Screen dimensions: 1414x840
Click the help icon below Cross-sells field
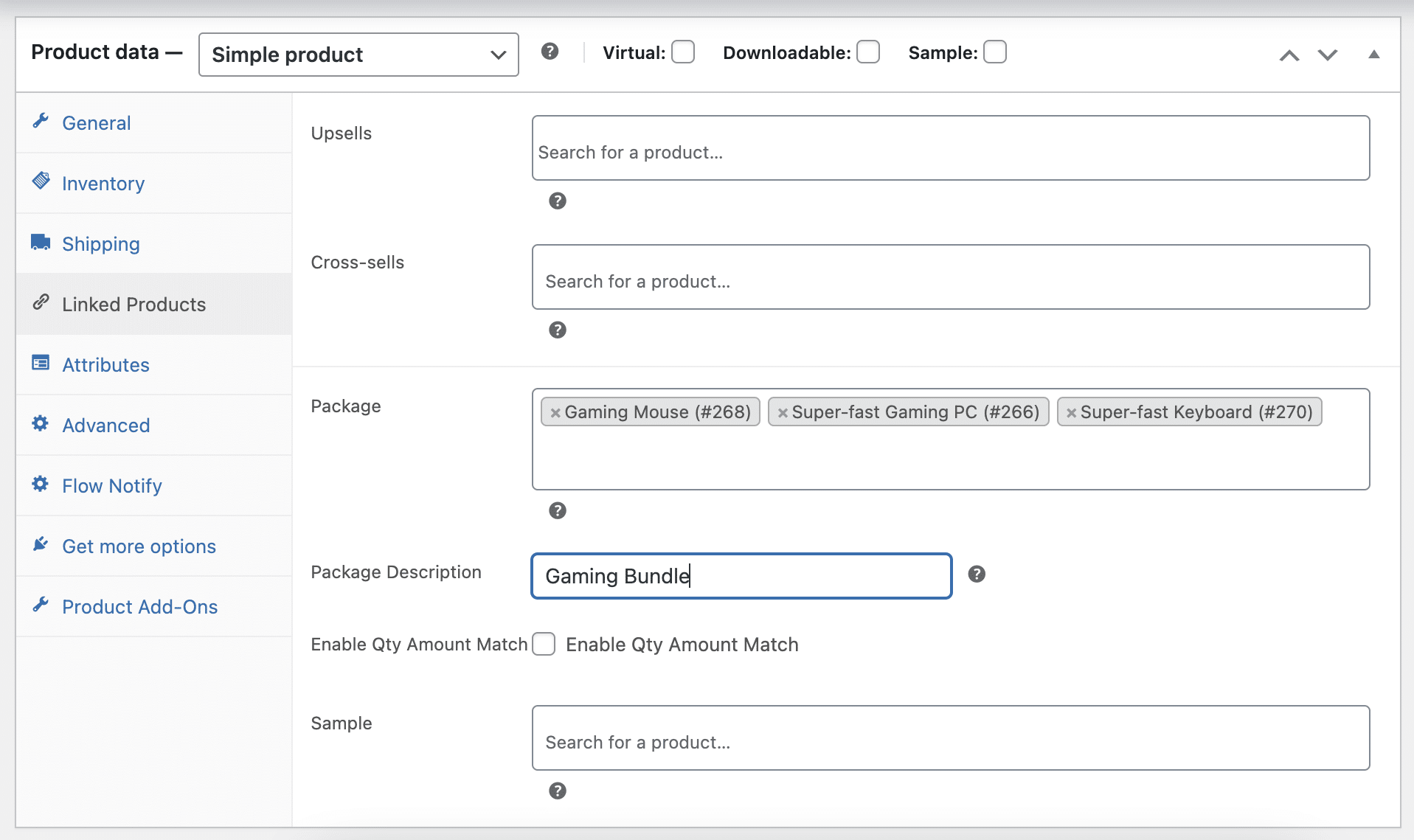point(558,330)
